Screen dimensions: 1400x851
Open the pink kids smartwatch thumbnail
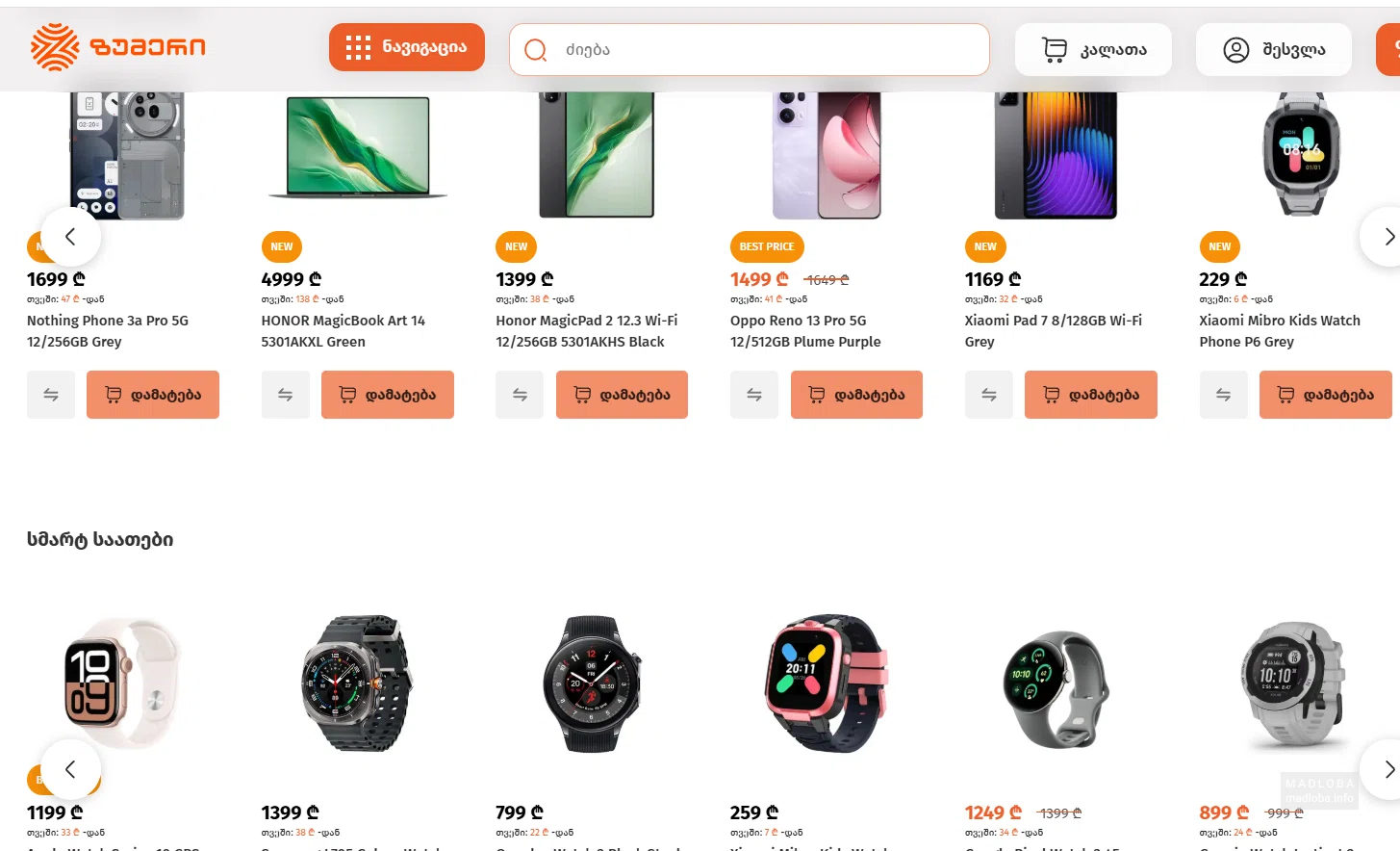(826, 683)
